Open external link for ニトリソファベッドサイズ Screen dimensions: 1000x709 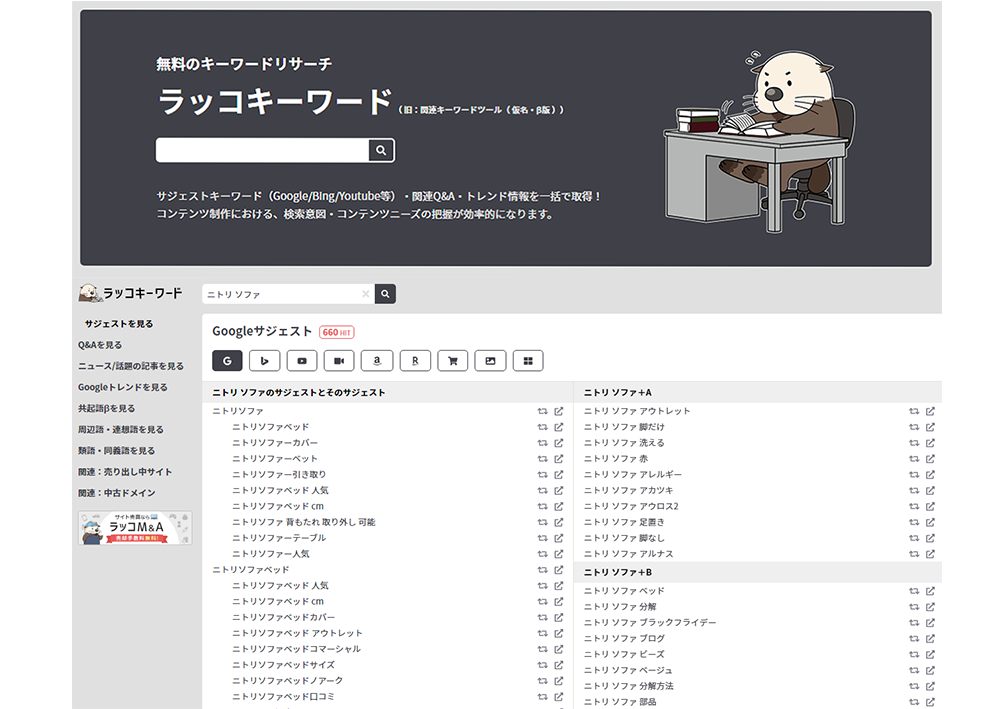click(559, 665)
